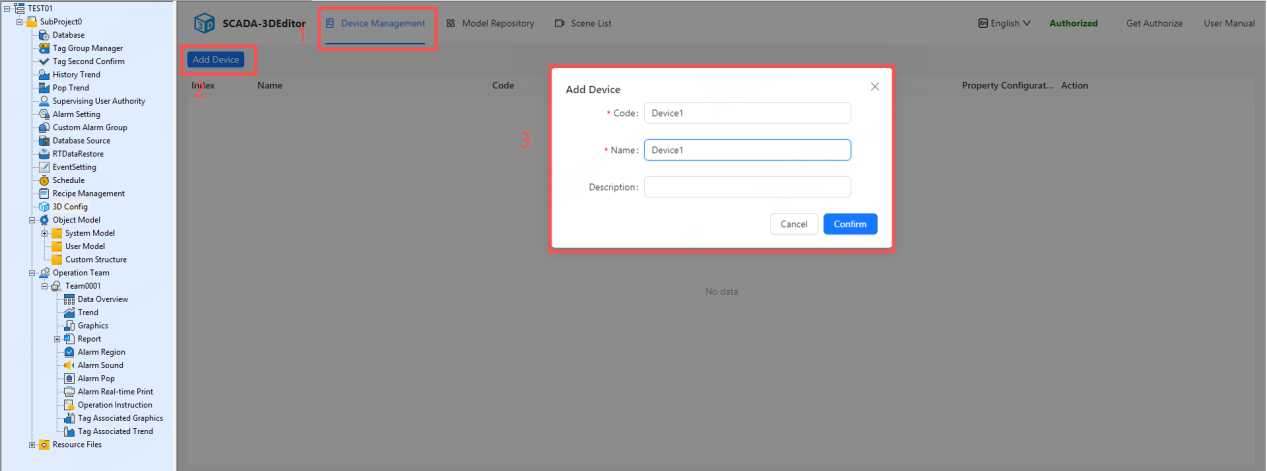Image resolution: width=1267 pixels, height=471 pixels.
Task: Click Cancel in Add Device dialog
Action: point(793,224)
